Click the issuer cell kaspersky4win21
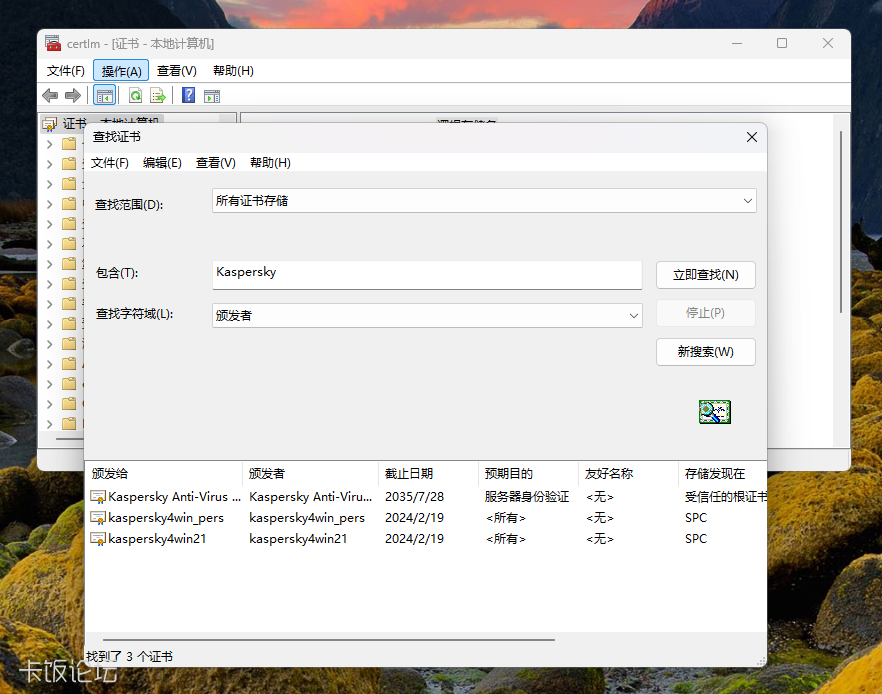This screenshot has height=694, width=882. click(x=298, y=539)
